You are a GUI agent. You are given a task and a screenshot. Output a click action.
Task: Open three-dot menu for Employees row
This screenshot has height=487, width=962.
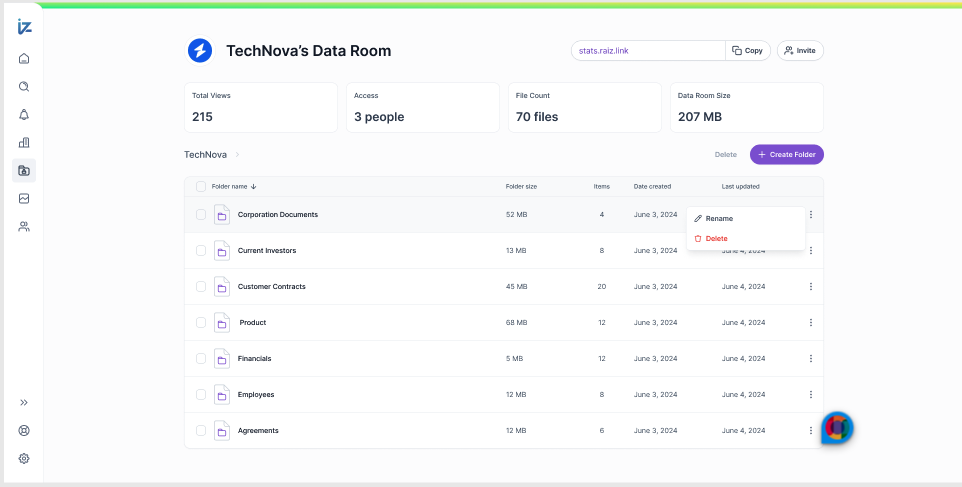(810, 395)
